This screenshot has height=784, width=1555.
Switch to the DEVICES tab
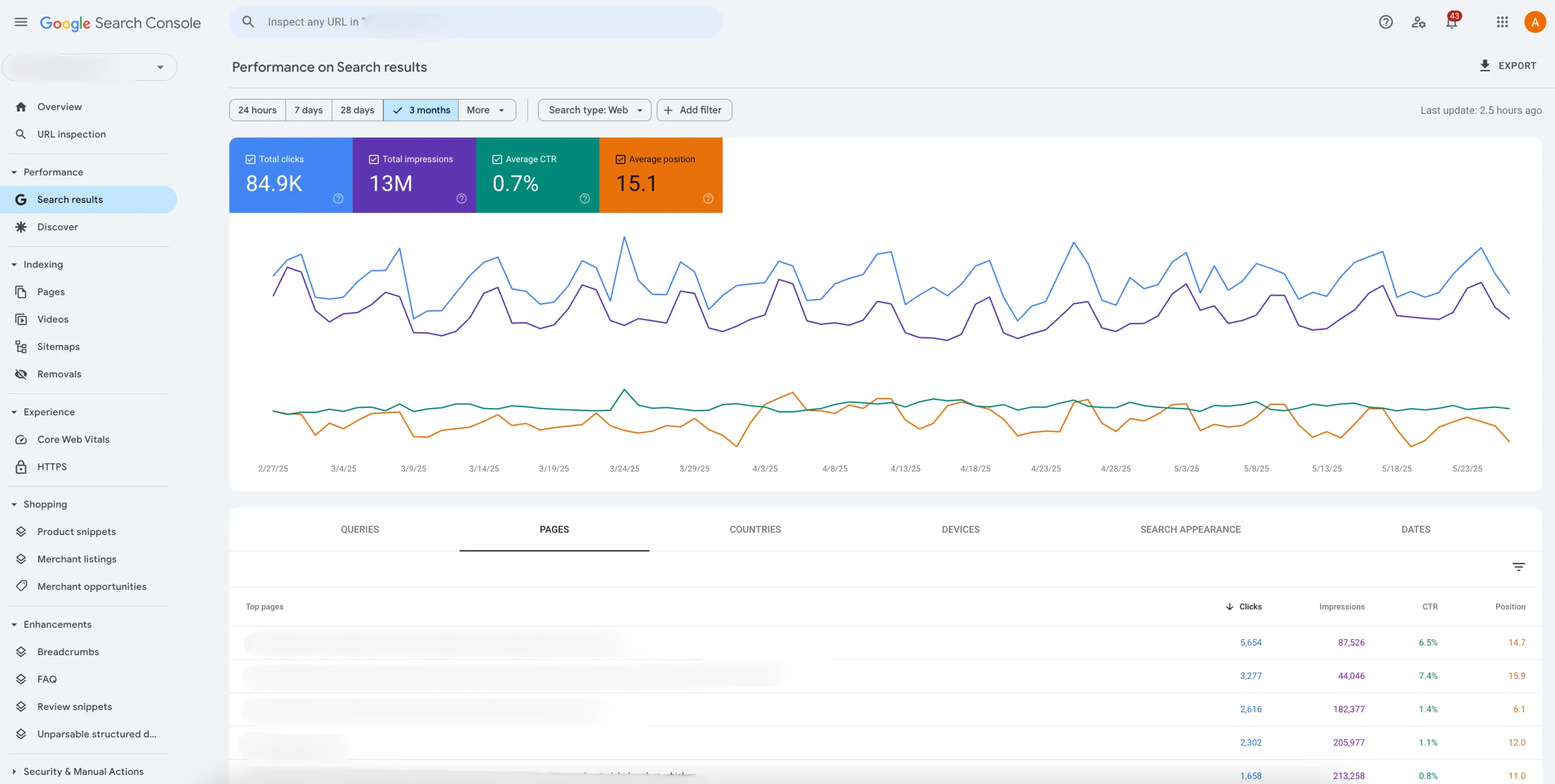click(x=960, y=530)
